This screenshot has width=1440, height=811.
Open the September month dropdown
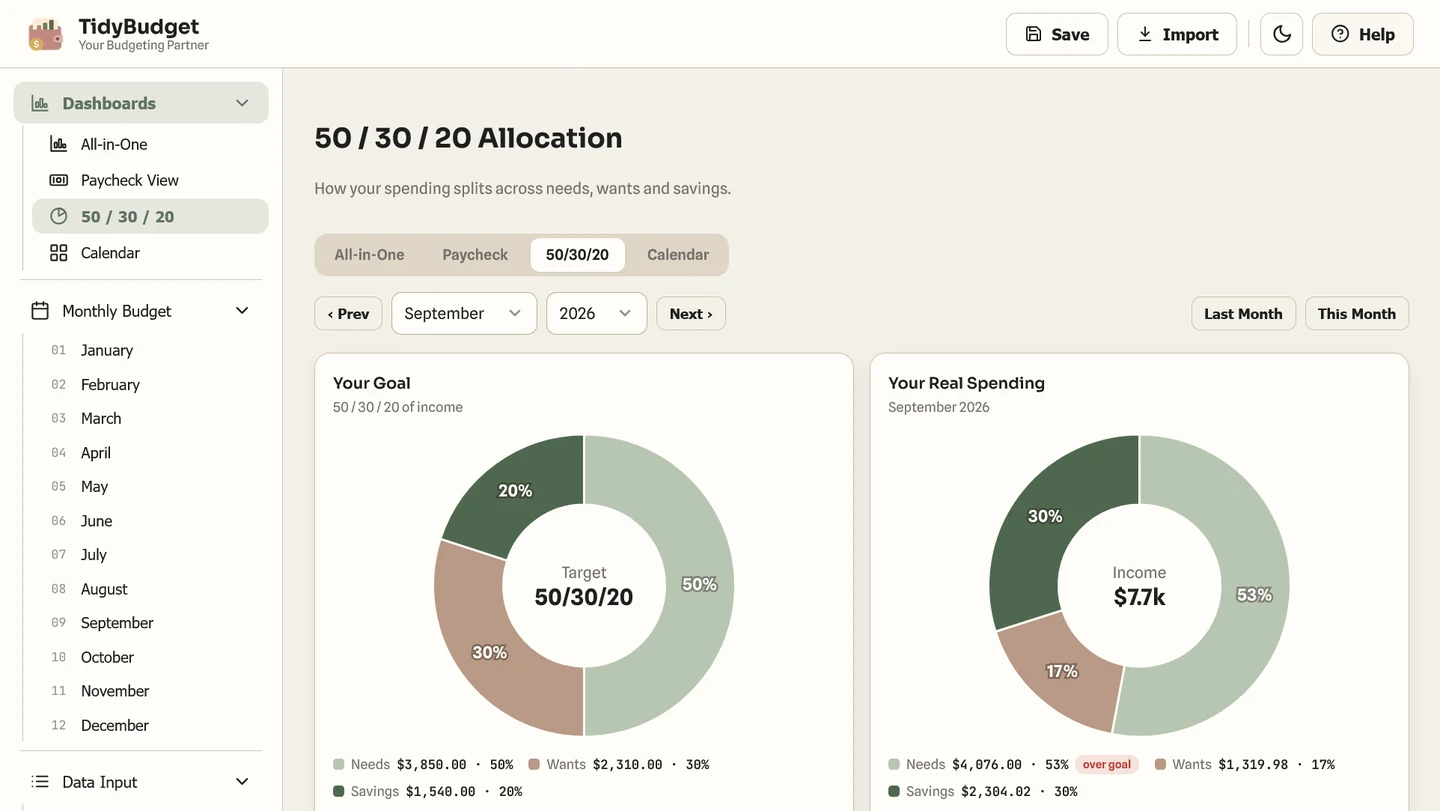tap(464, 313)
